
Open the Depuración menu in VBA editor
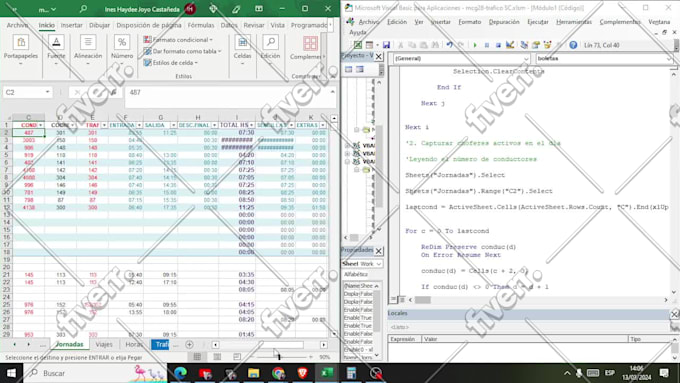tap(504, 22)
